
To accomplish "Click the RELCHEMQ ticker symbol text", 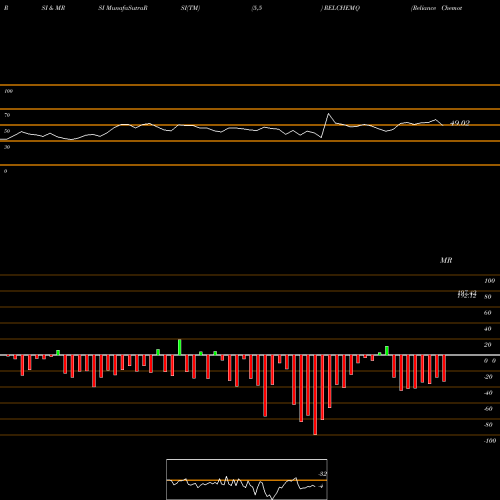I will coord(342,8).
